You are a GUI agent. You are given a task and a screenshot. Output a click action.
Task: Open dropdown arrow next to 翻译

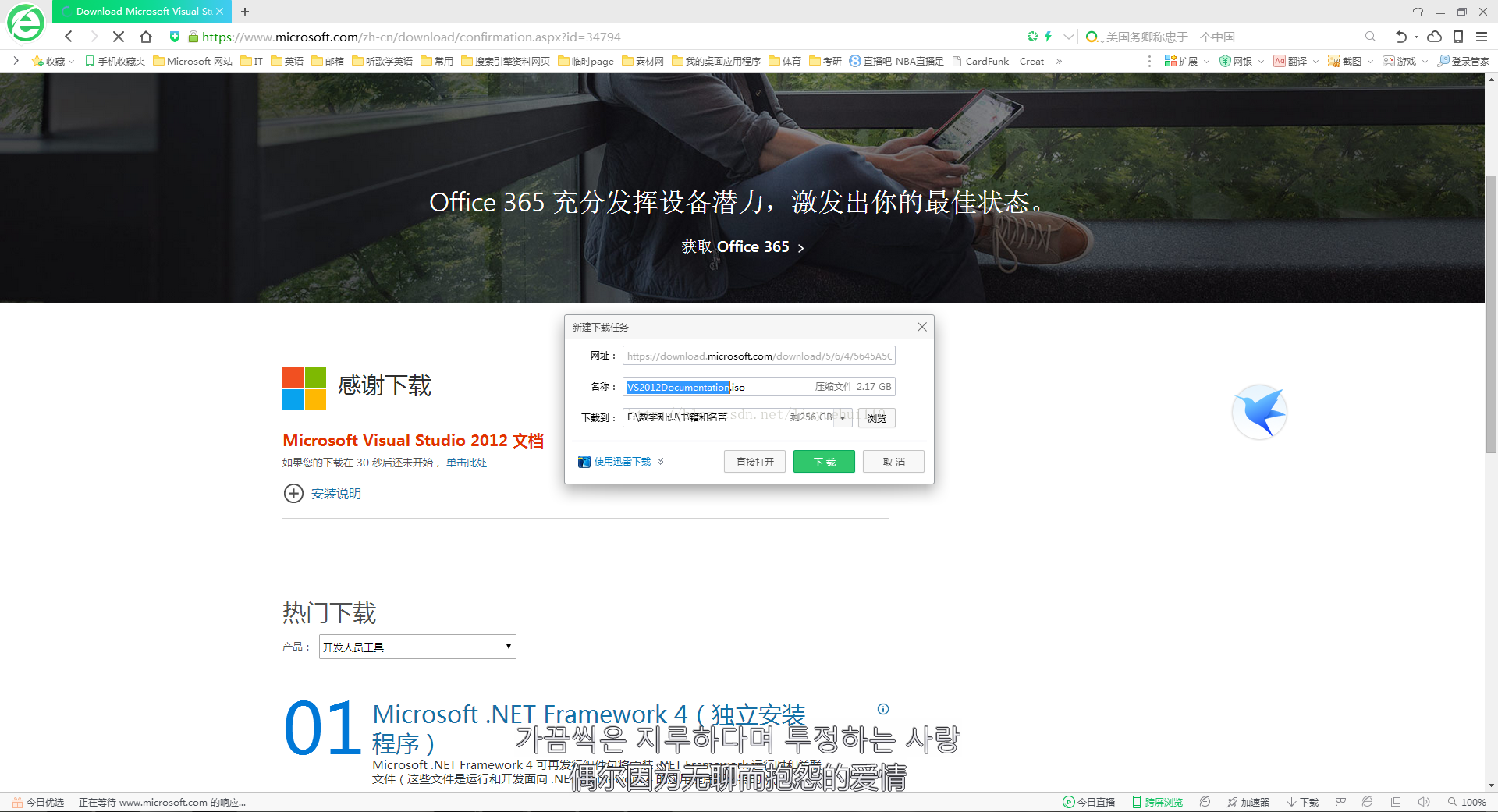(1315, 61)
